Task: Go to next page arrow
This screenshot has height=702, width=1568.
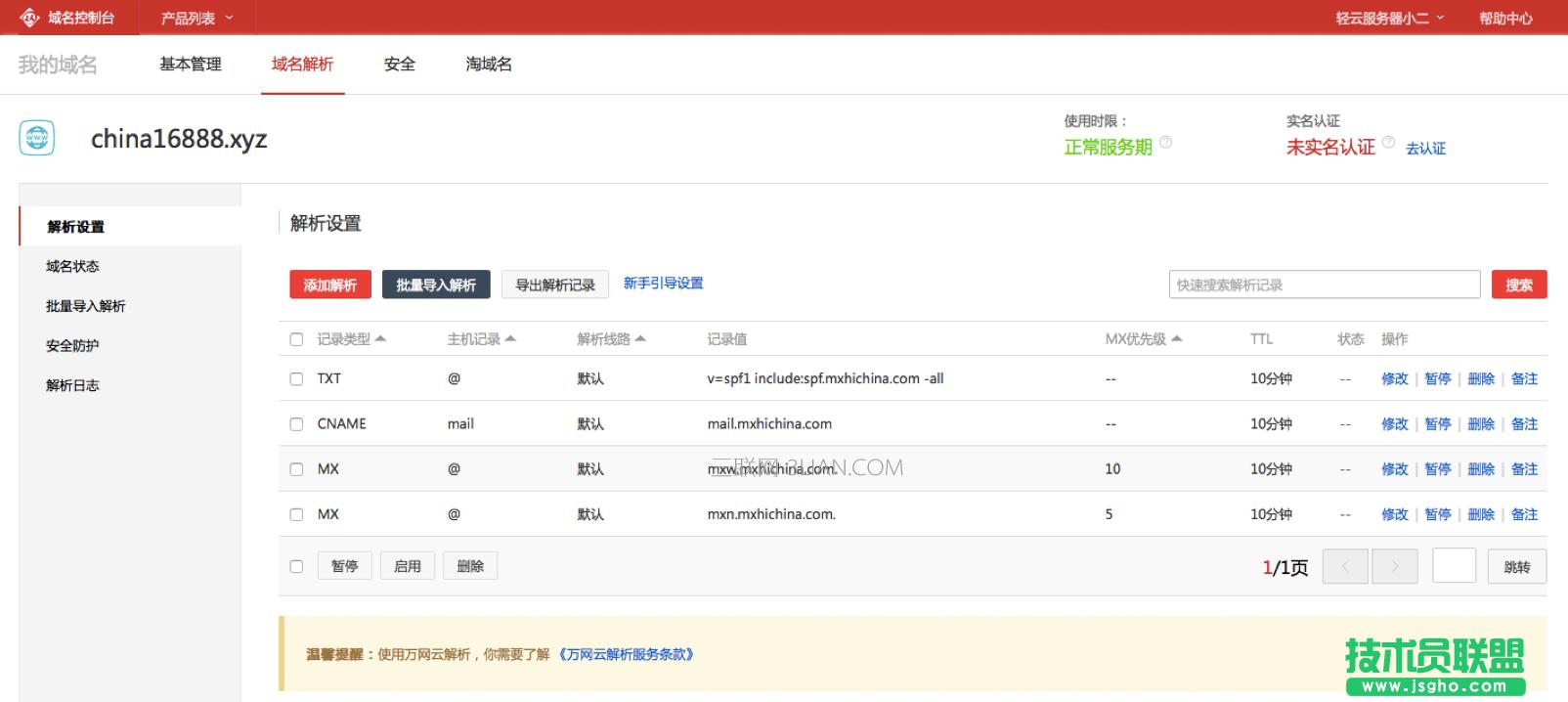Action: pos(1394,566)
